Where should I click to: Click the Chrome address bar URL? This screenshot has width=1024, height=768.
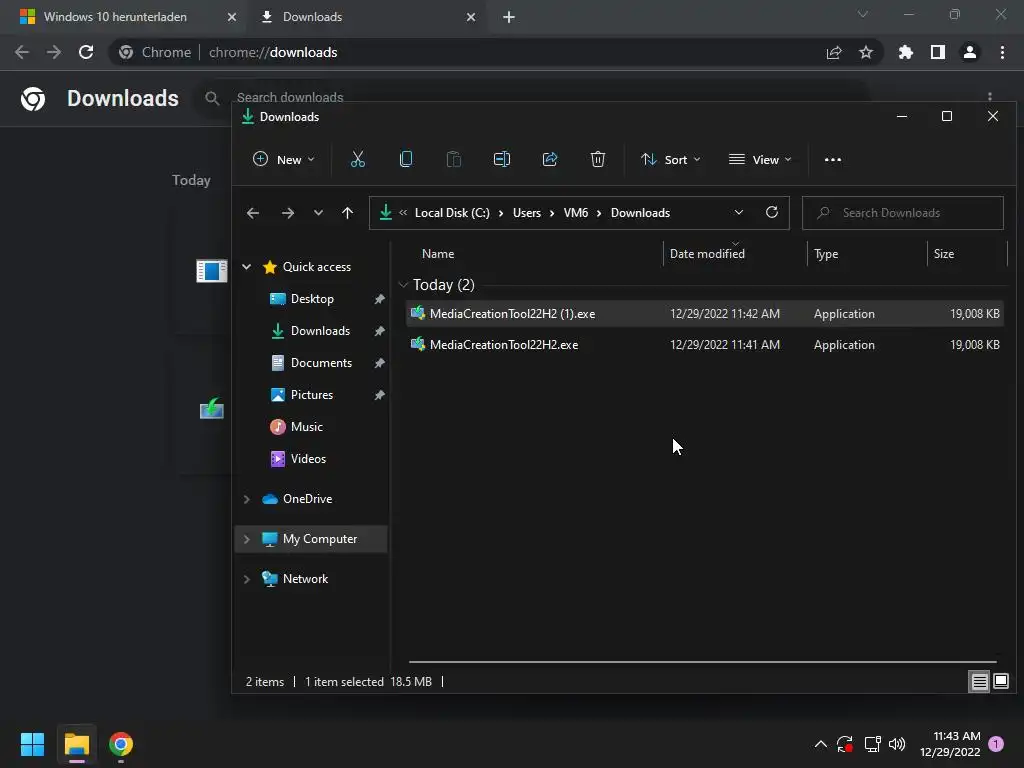(273, 52)
